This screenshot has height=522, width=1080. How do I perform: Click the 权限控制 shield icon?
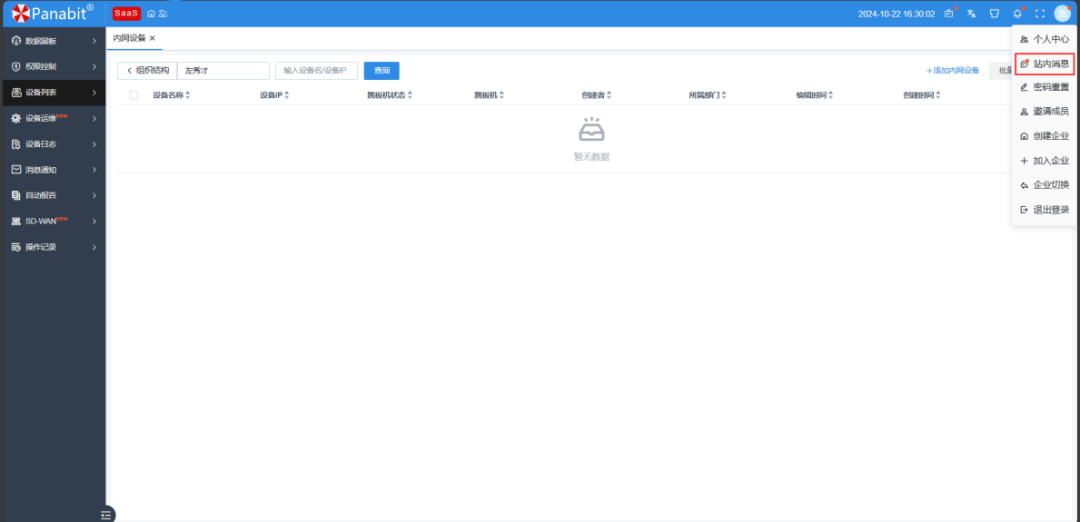coord(17,67)
